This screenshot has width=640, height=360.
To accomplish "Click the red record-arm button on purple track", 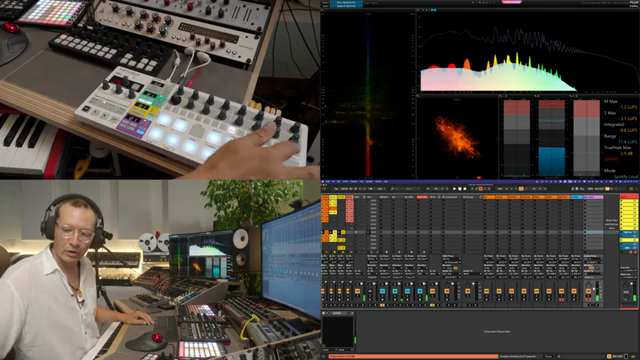I will click(588, 300).
